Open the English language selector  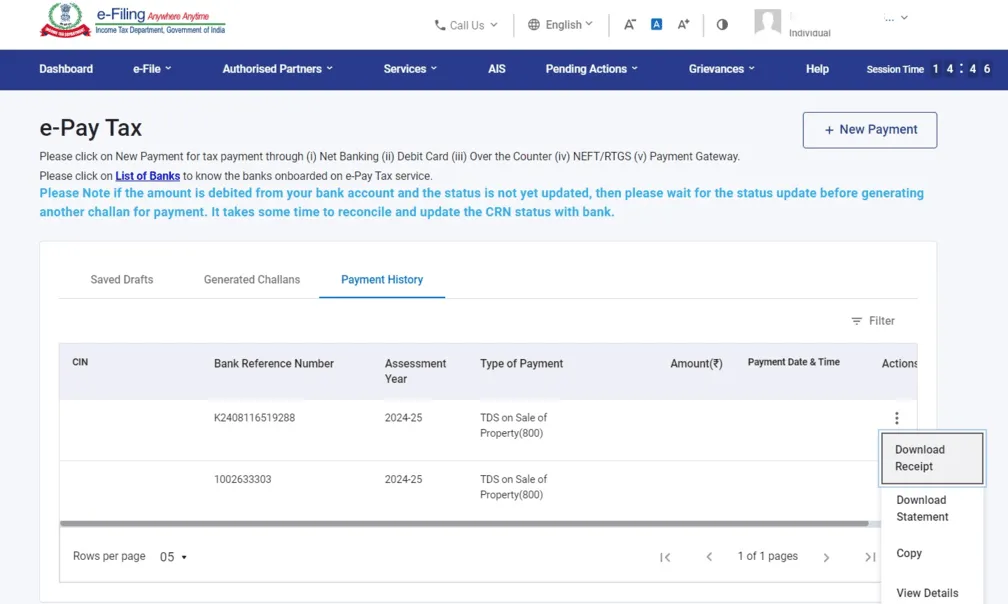[559, 24]
